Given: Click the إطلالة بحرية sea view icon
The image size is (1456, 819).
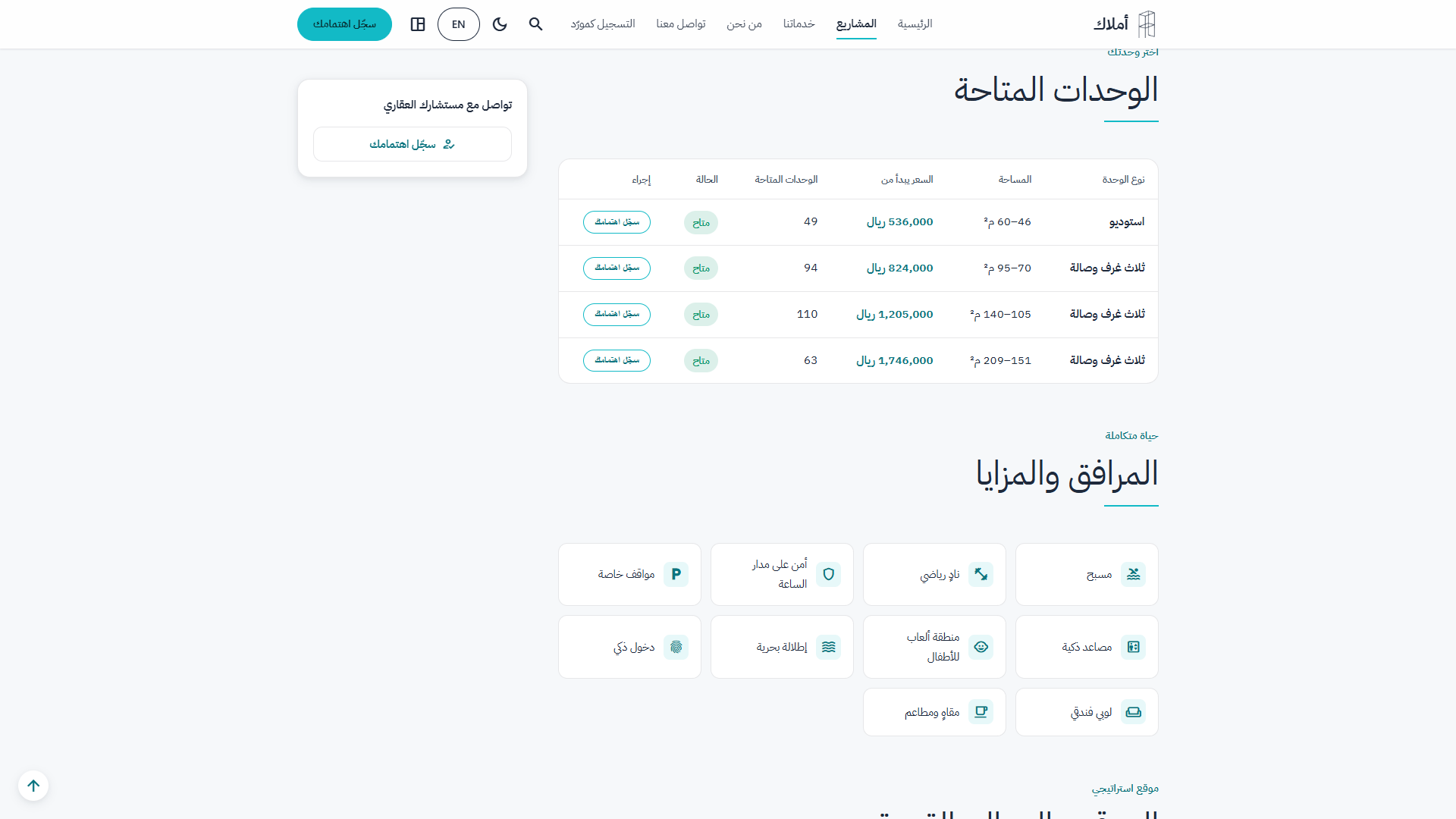Looking at the screenshot, I should point(829,647).
